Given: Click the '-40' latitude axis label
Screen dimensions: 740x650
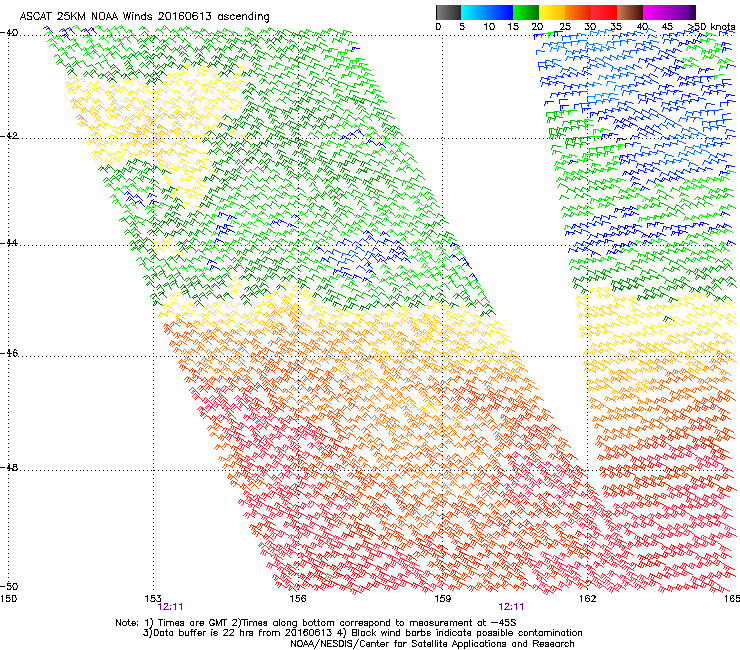Looking at the screenshot, I should click(9, 33).
